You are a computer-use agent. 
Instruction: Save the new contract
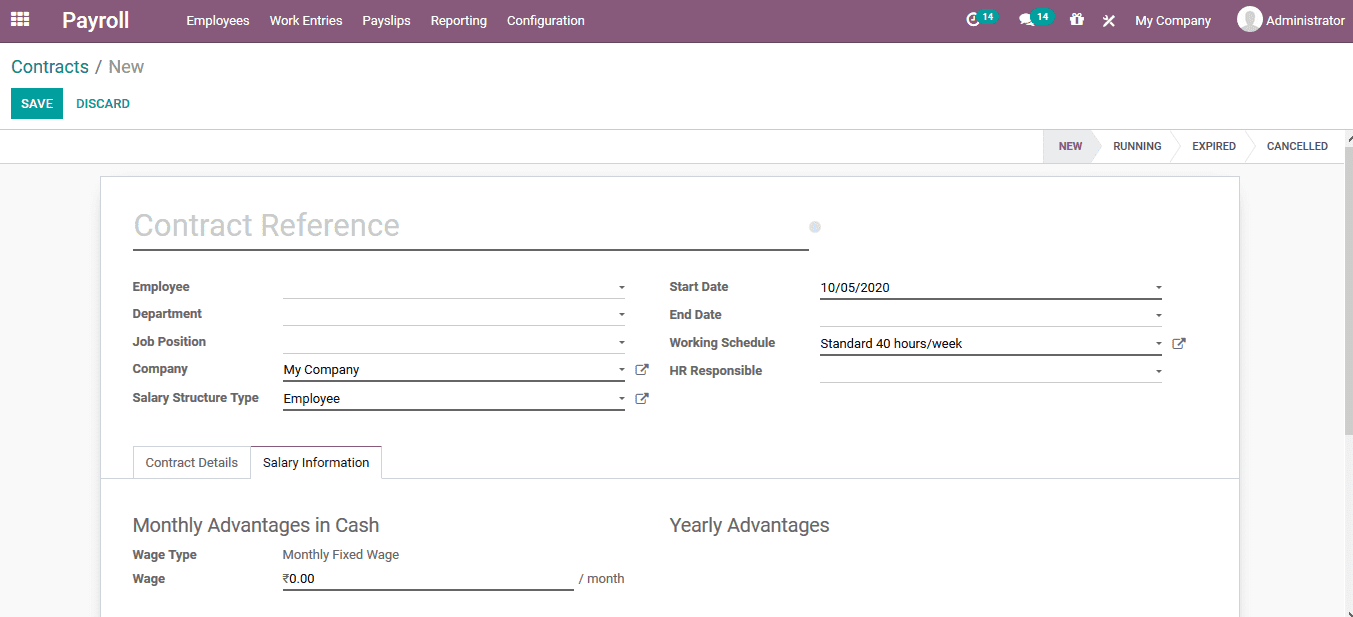click(36, 103)
